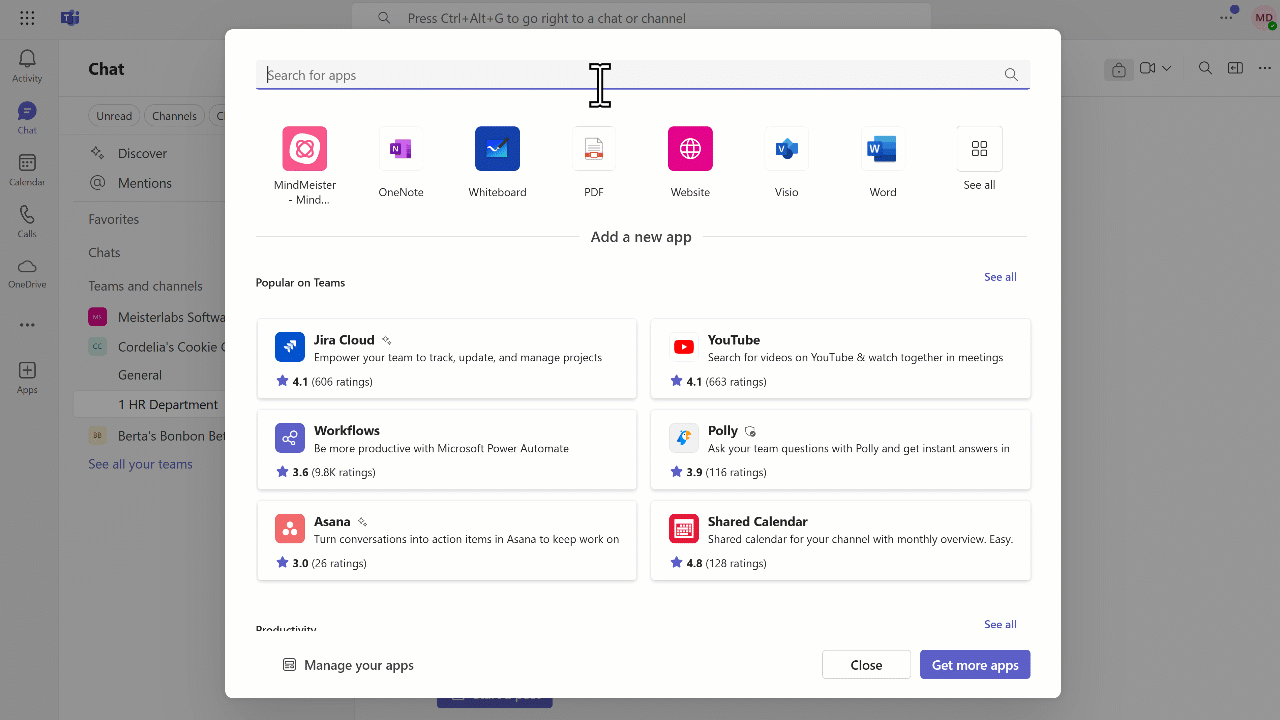Click the top Teams search bar
The image size is (1280, 720).
[641, 18]
